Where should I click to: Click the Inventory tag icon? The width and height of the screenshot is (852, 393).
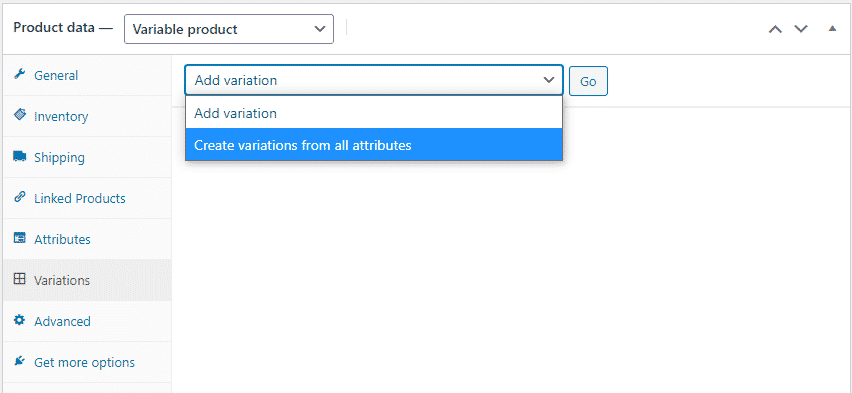(x=20, y=115)
